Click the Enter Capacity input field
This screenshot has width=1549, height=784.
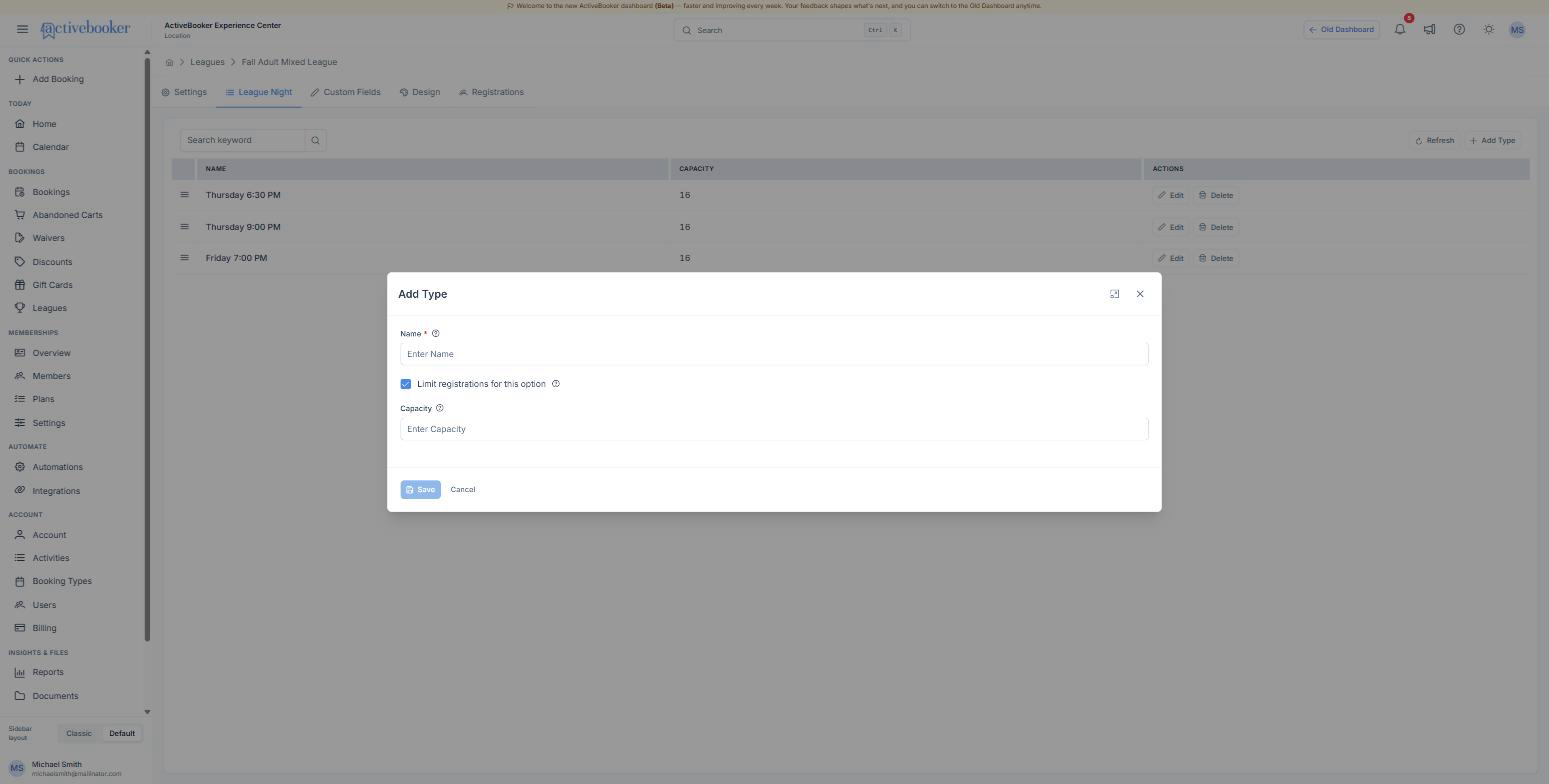point(774,429)
